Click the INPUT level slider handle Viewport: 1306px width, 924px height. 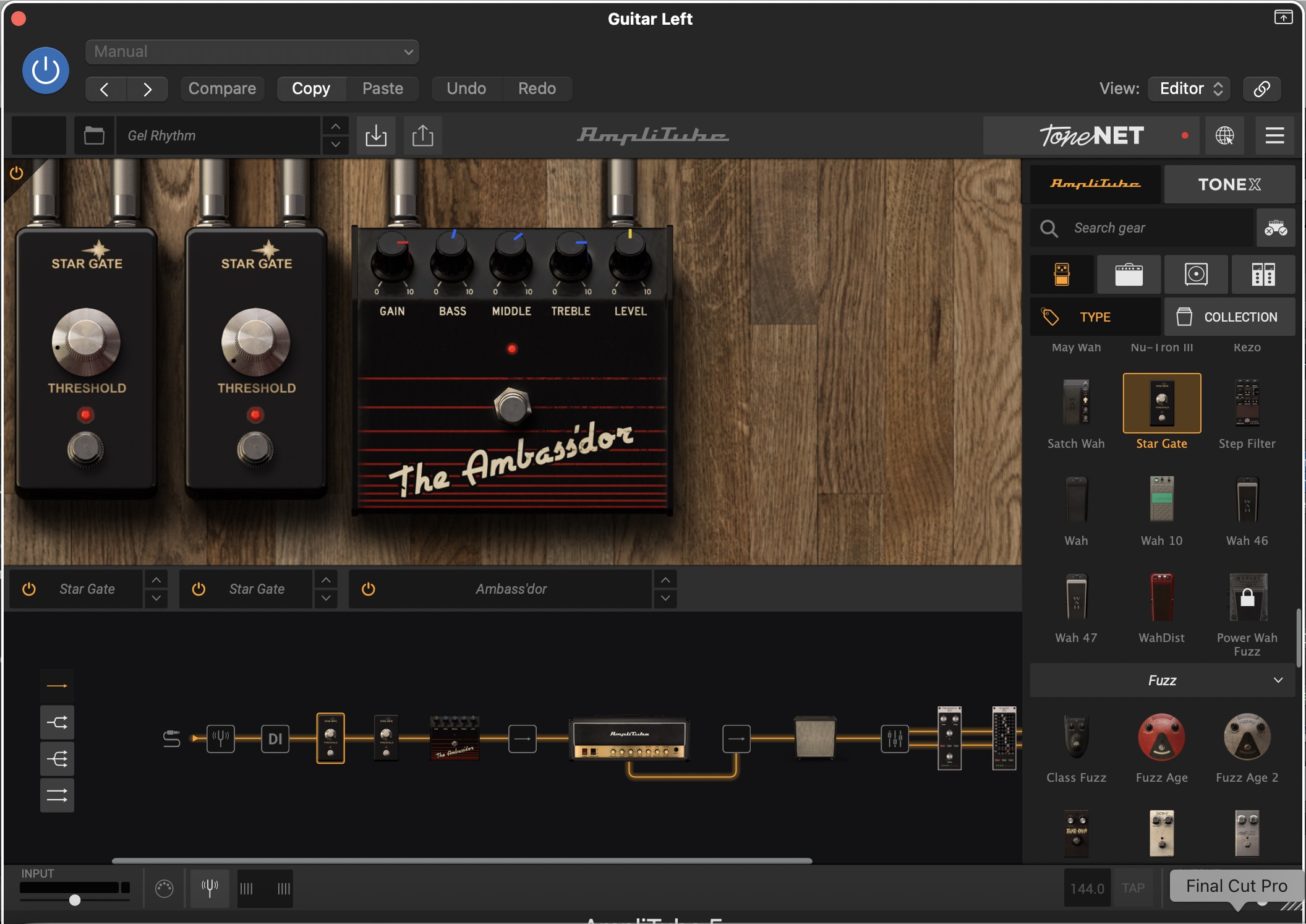click(75, 900)
